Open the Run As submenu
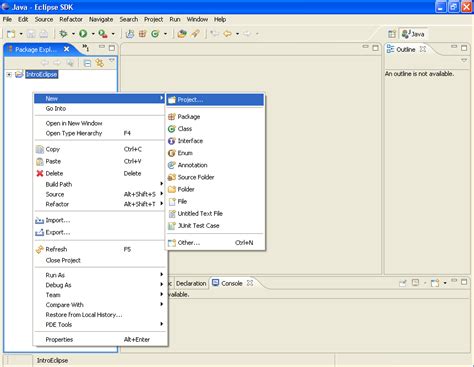The image size is (474, 367). click(x=100, y=275)
